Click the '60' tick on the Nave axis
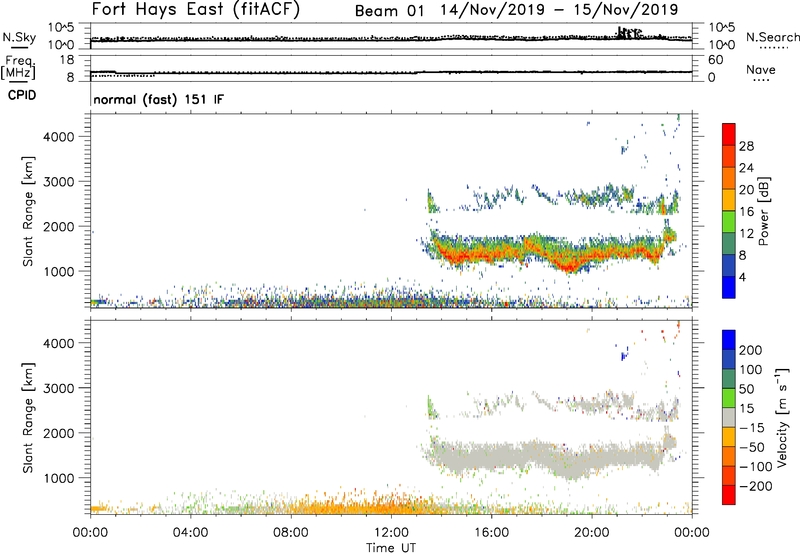Screen dimensions: 800x554 (715, 60)
